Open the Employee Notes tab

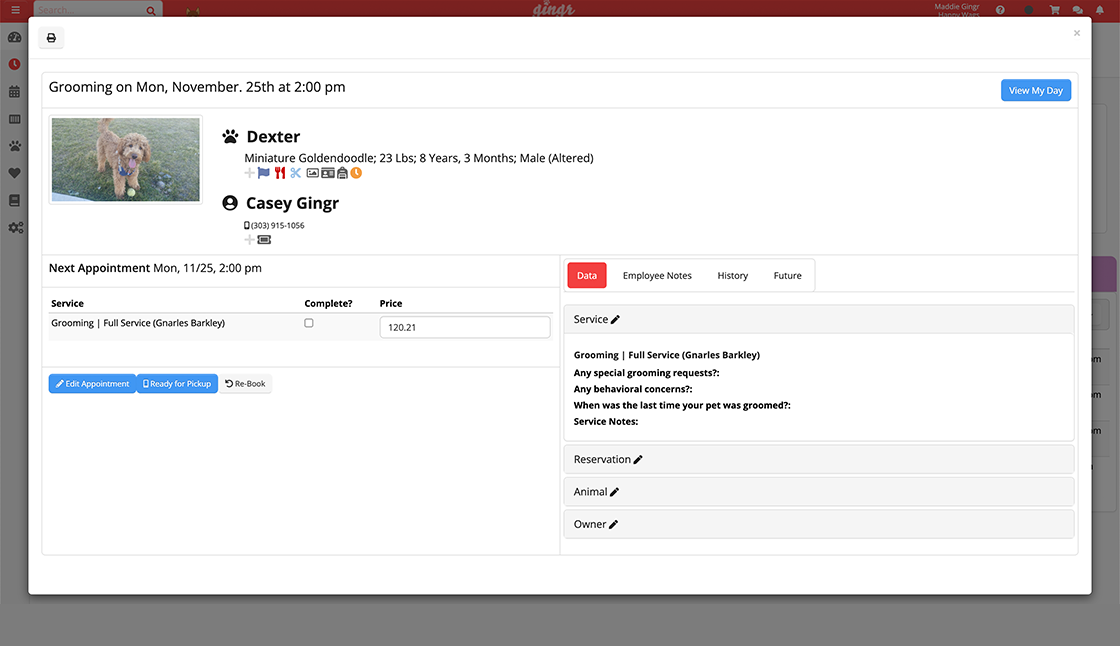tap(657, 275)
